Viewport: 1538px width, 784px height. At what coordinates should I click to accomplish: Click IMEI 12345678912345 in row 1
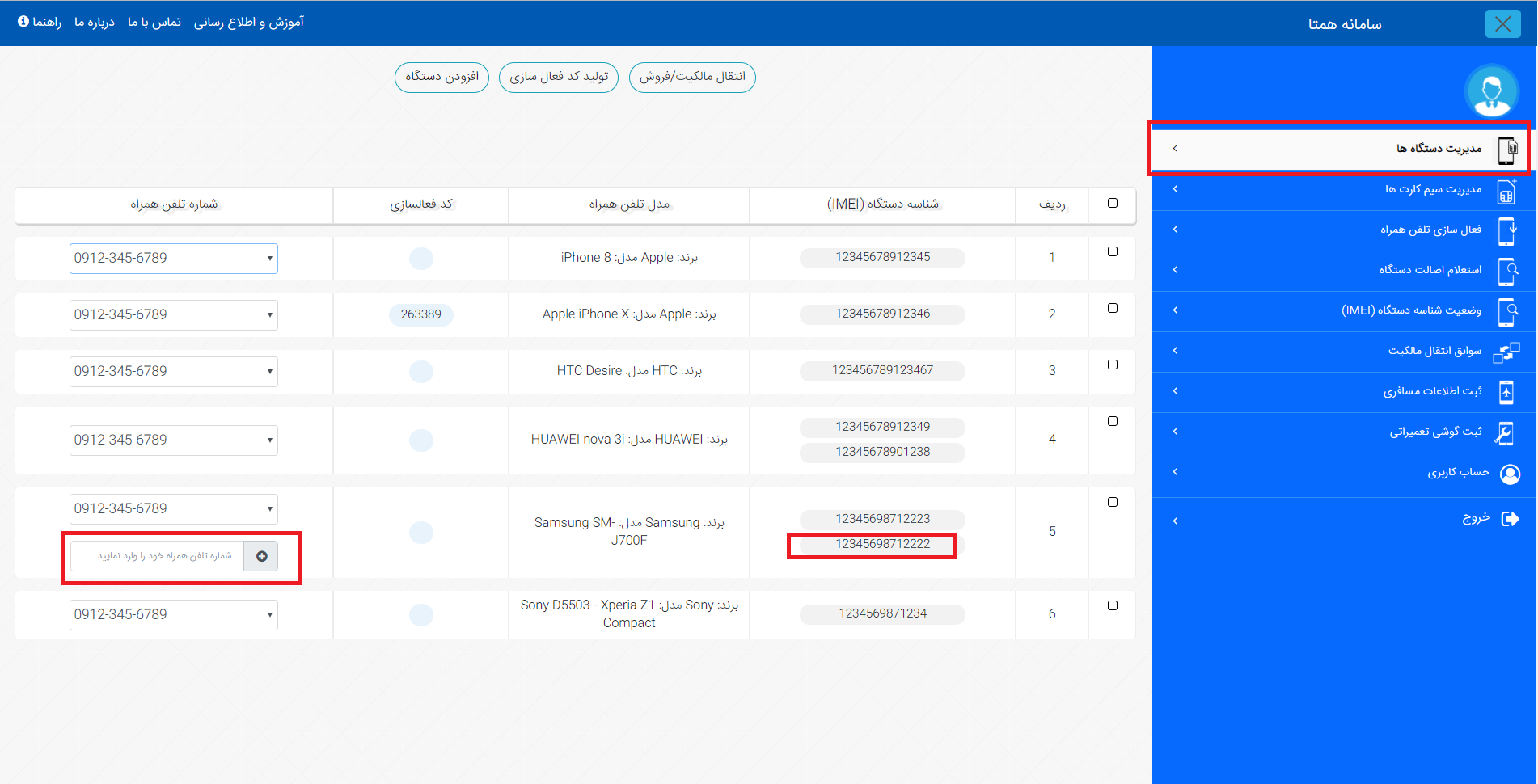tap(883, 258)
